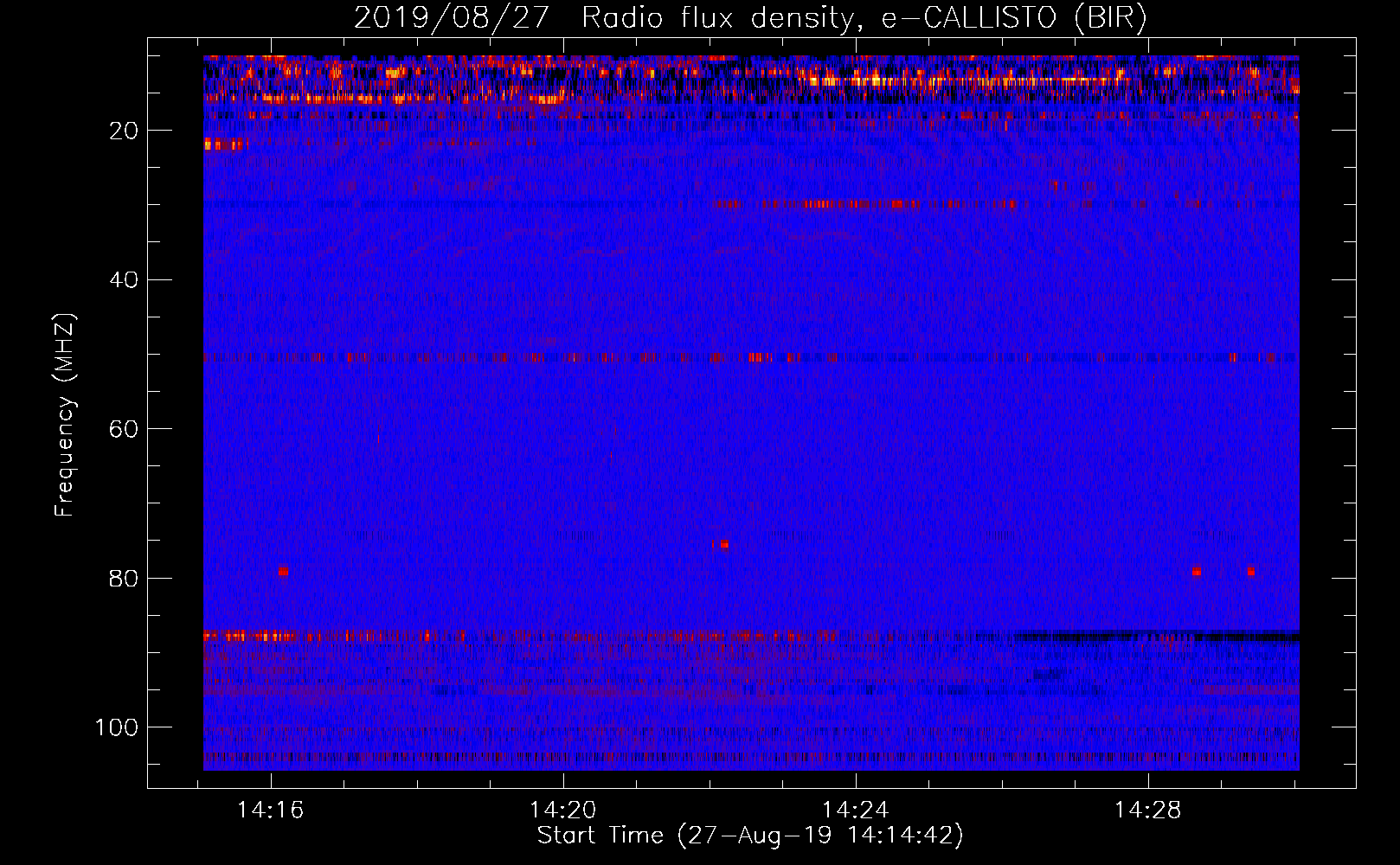
Task: Click the '100' frequency tick label
Action: pyautogui.click(x=117, y=727)
